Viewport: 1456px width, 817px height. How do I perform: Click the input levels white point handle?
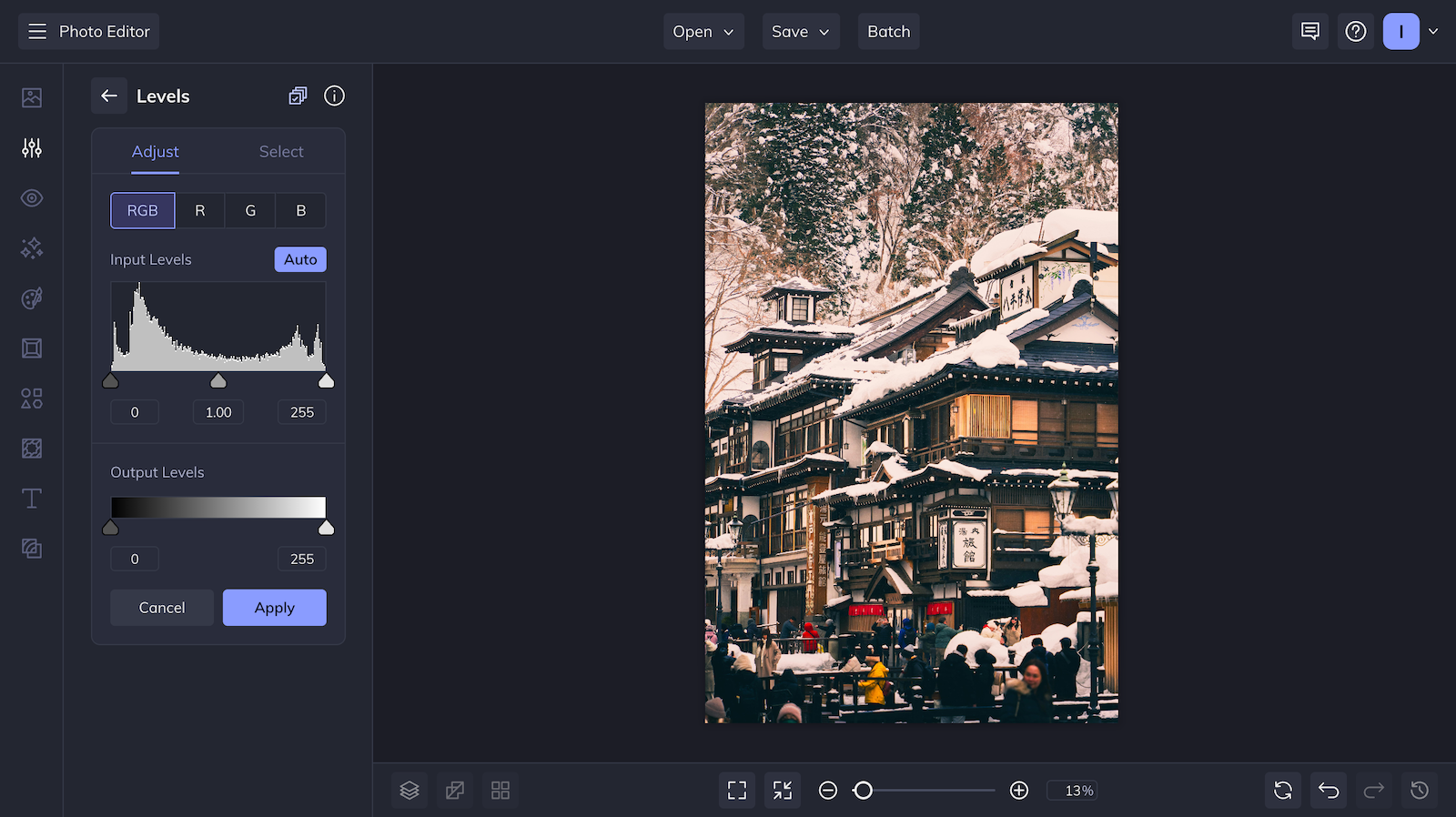[x=326, y=380]
